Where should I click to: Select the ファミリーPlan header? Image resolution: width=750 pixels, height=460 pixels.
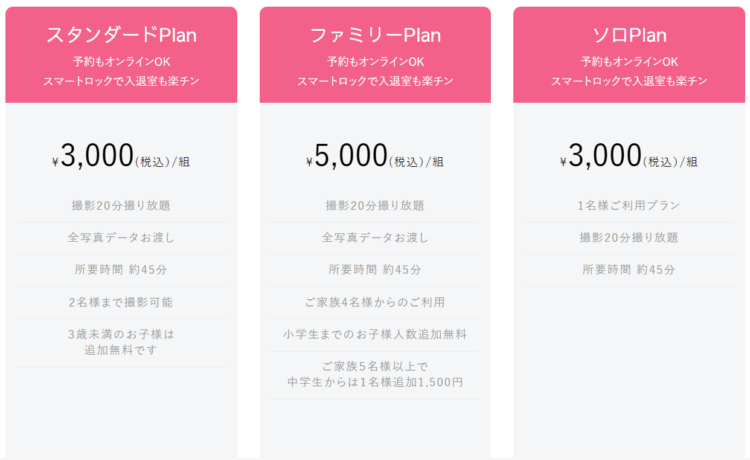(375, 35)
